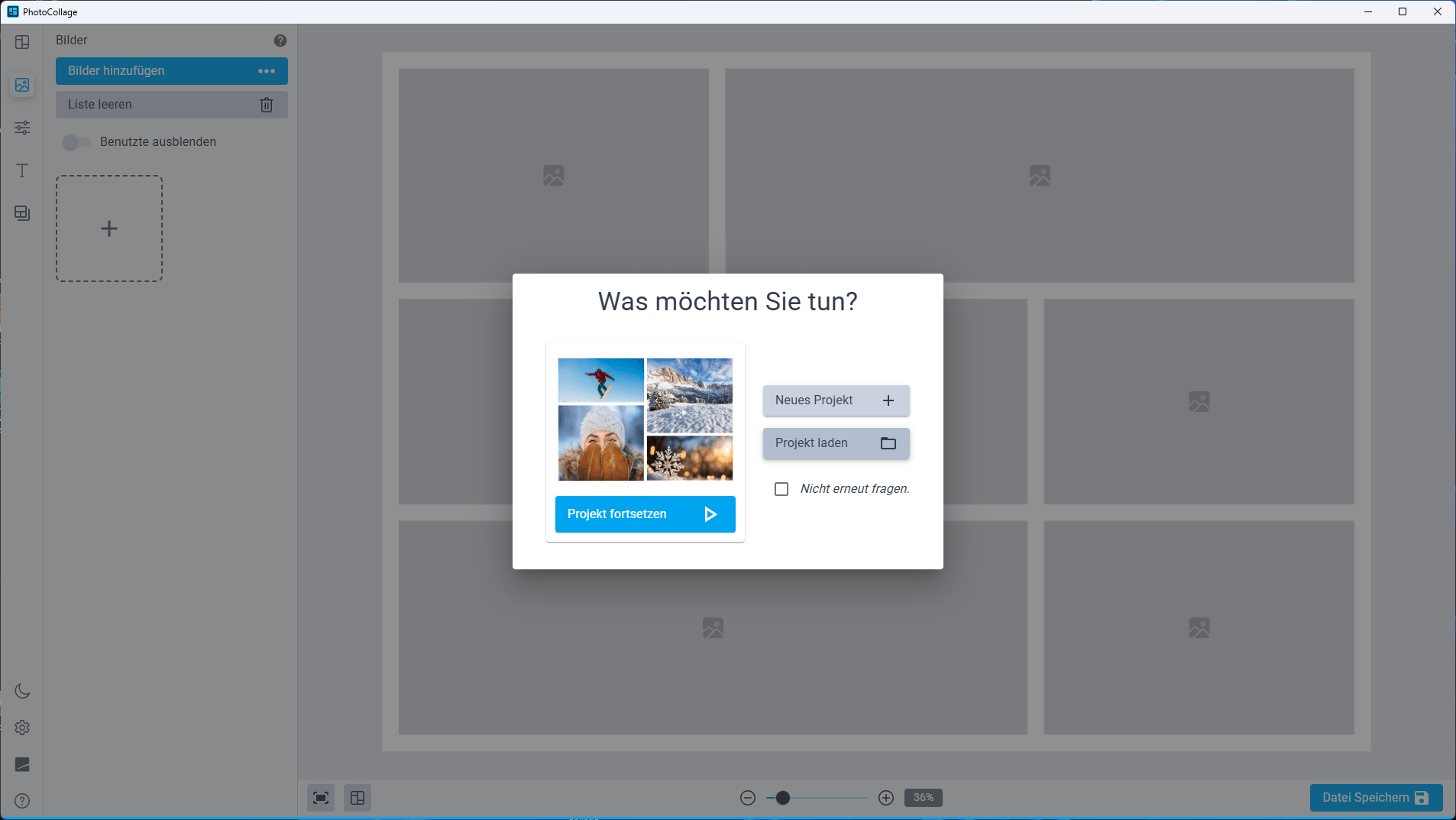Image resolution: width=1456 pixels, height=820 pixels.
Task: Continue with the Projekt fortsetzen button
Action: click(x=645, y=514)
